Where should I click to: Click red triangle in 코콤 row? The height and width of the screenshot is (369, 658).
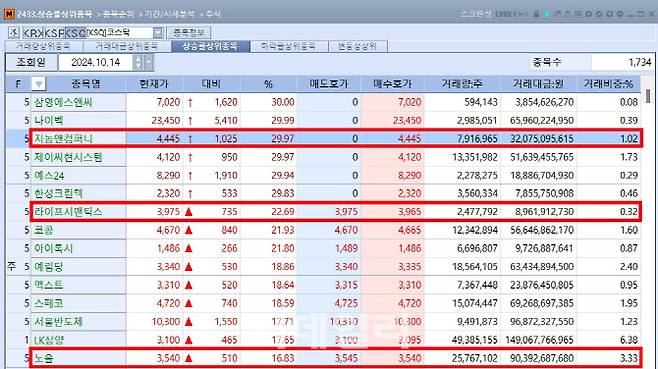pos(189,230)
